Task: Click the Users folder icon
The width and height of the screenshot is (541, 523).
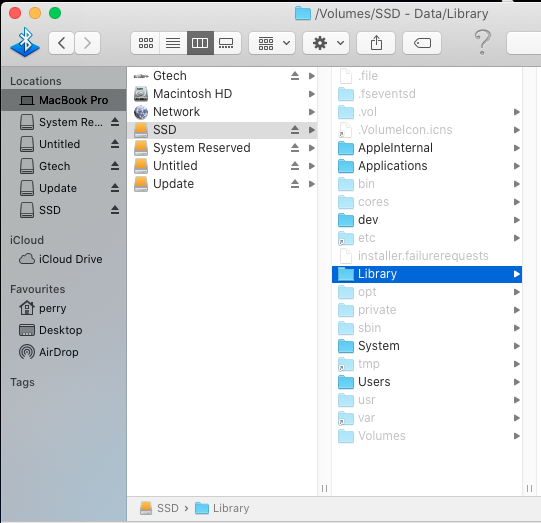Action: (x=346, y=382)
